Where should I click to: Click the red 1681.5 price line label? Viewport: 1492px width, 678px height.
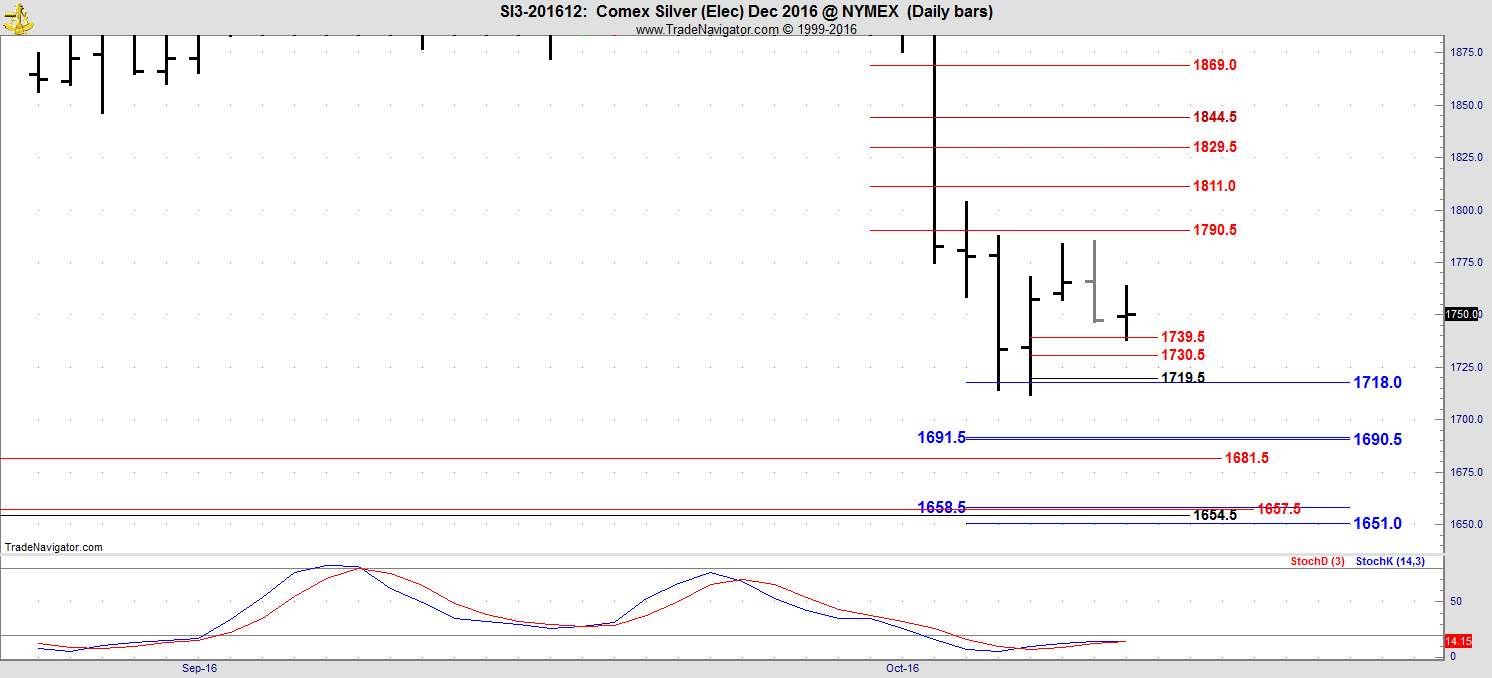[1246, 458]
